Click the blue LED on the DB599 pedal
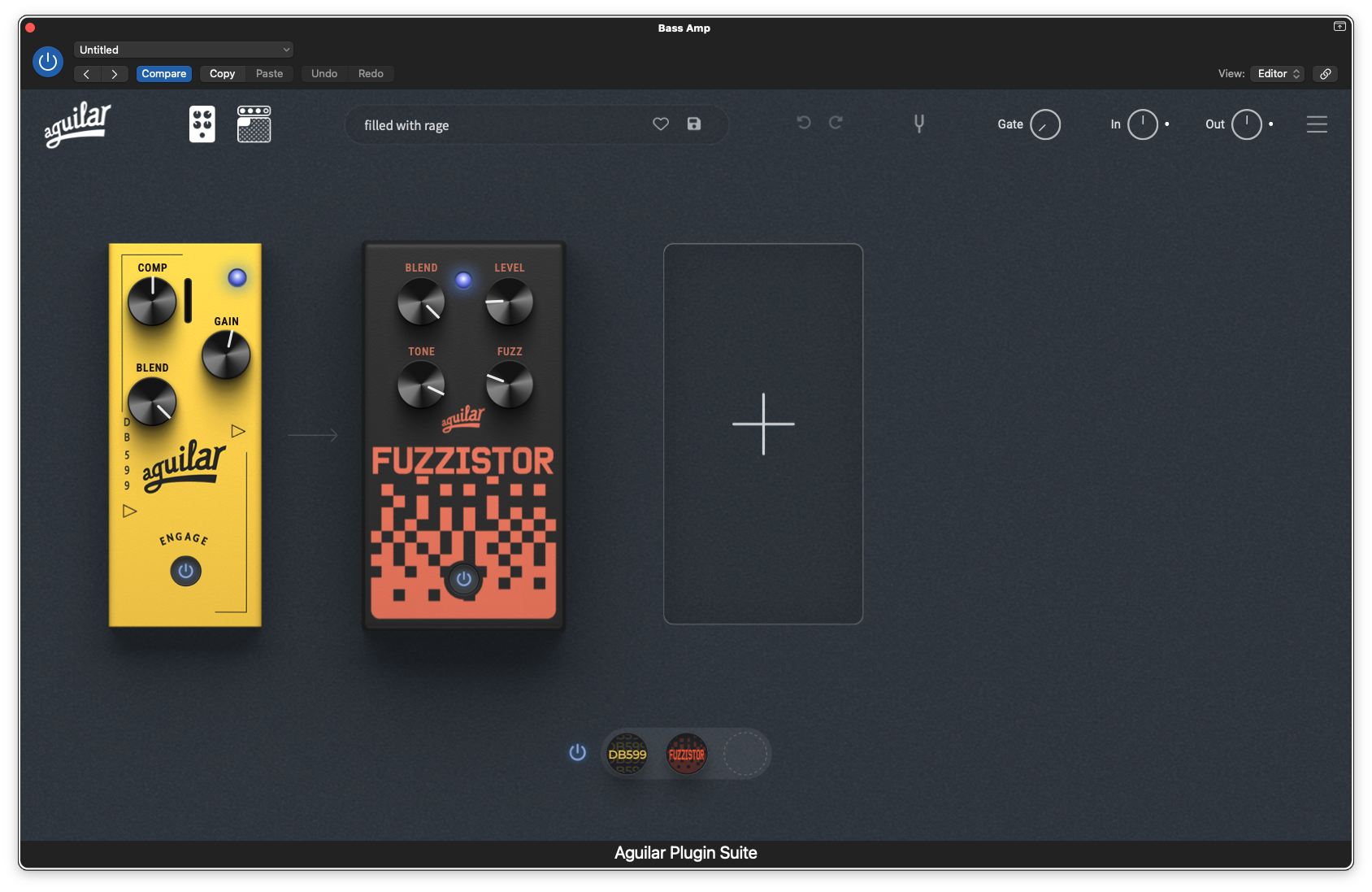 tap(237, 278)
